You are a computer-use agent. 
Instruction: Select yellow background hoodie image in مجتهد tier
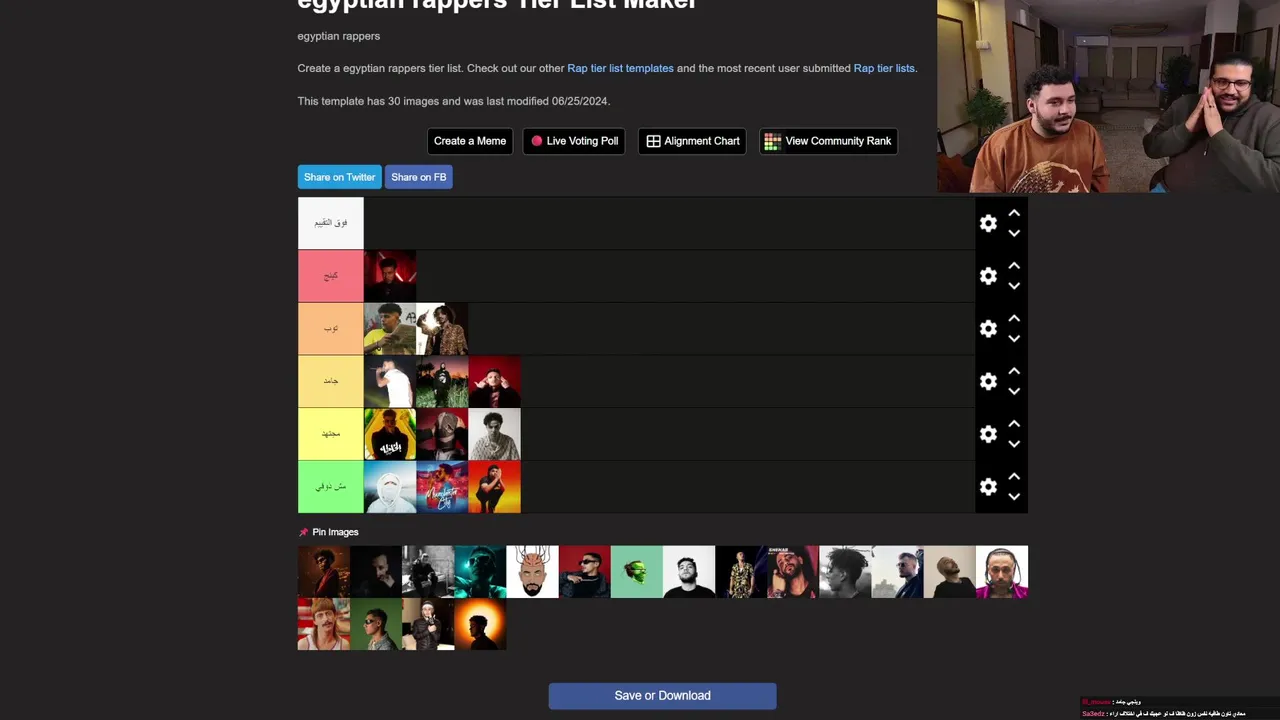point(390,434)
